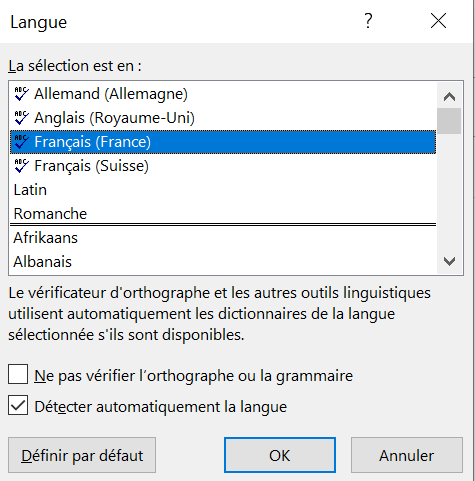Image resolution: width=475 pixels, height=481 pixels.
Task: Click the spell-check icon beside Anglais (Royaume-Uni)
Action: (21, 118)
